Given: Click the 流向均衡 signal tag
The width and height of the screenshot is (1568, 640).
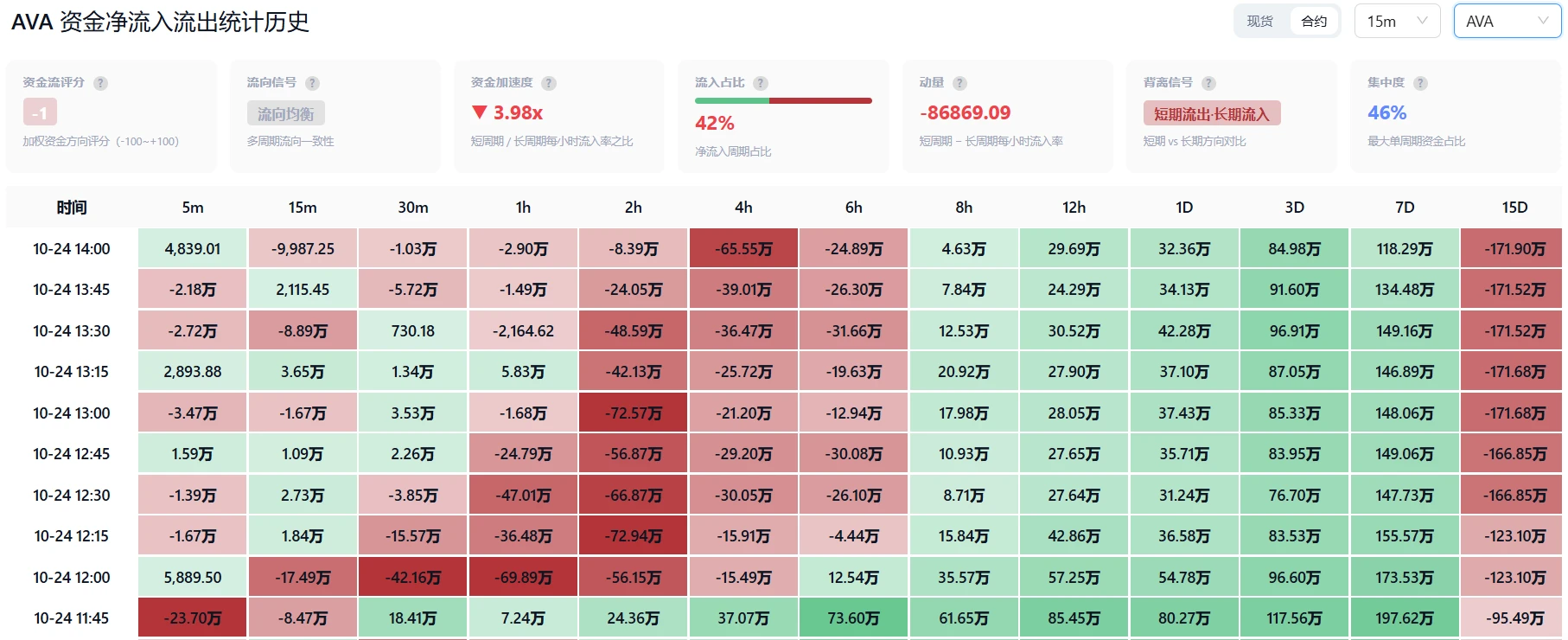Looking at the screenshot, I should 286,113.
